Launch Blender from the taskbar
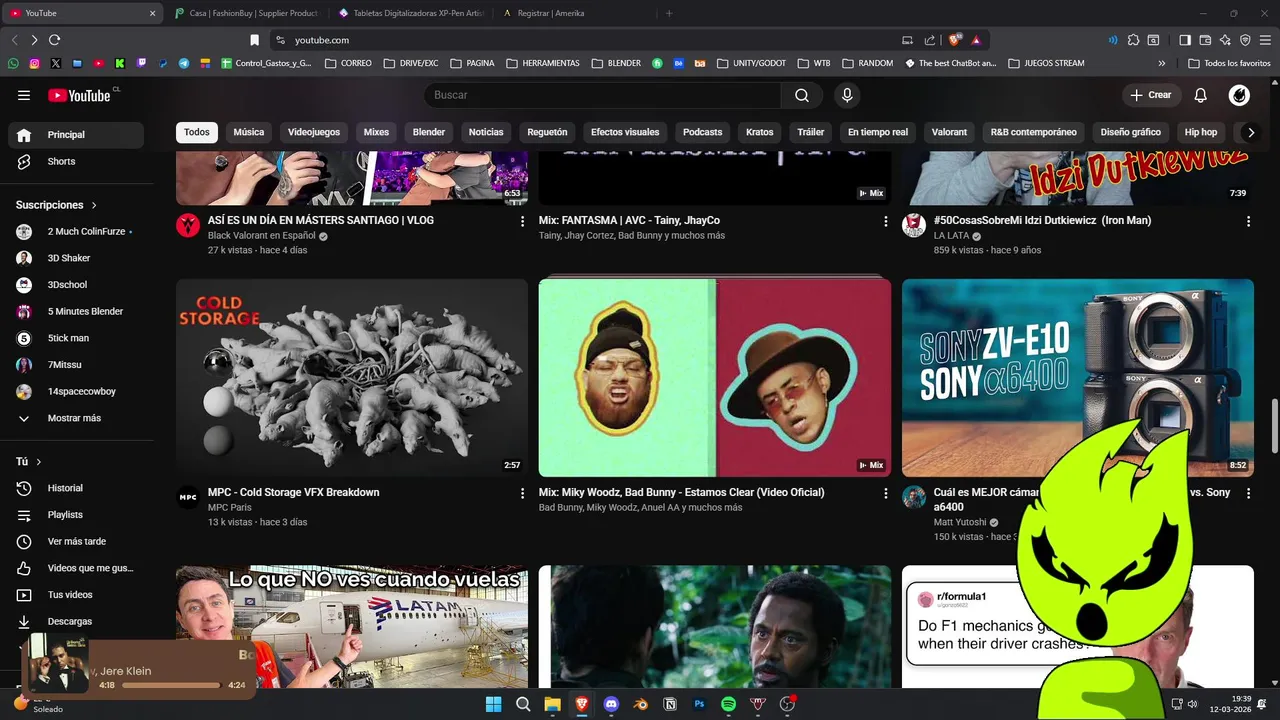The image size is (1280, 720). click(x=641, y=704)
